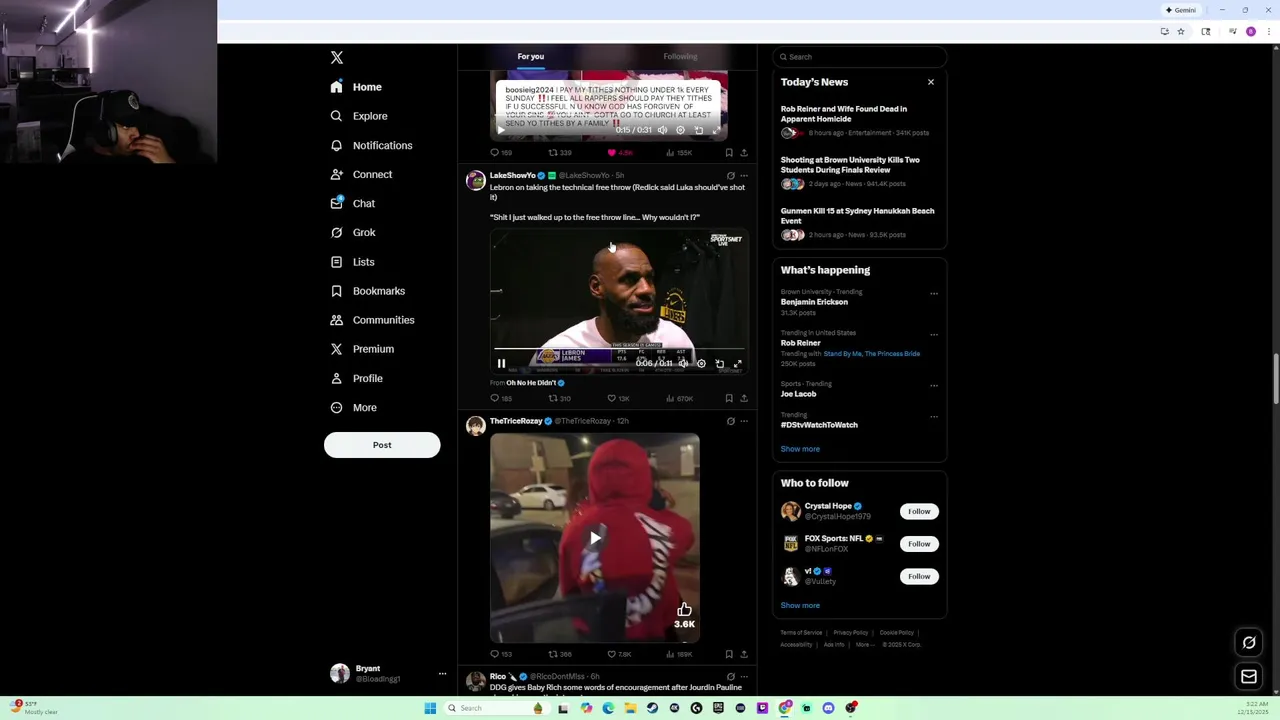Open more options for Rob Reiner trend

click(934, 334)
